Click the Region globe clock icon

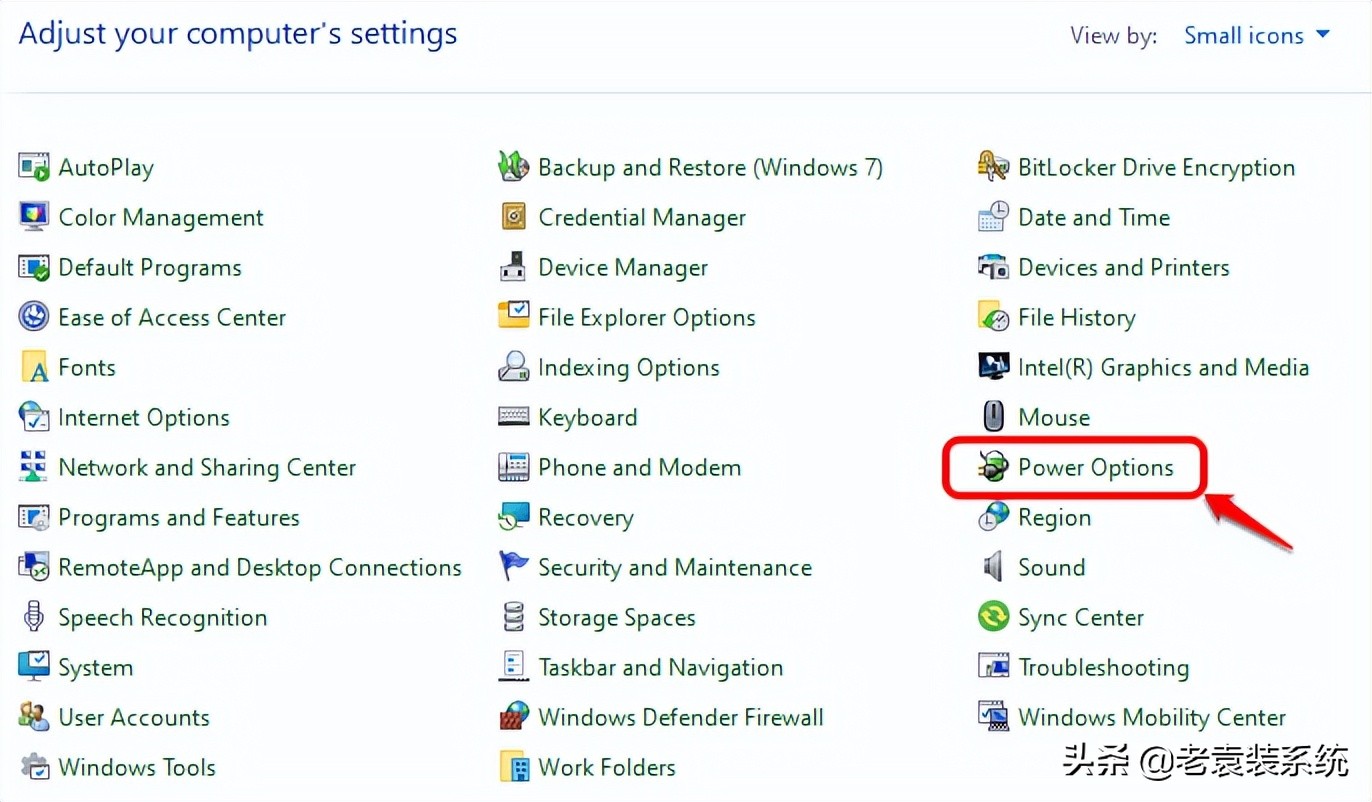(993, 517)
